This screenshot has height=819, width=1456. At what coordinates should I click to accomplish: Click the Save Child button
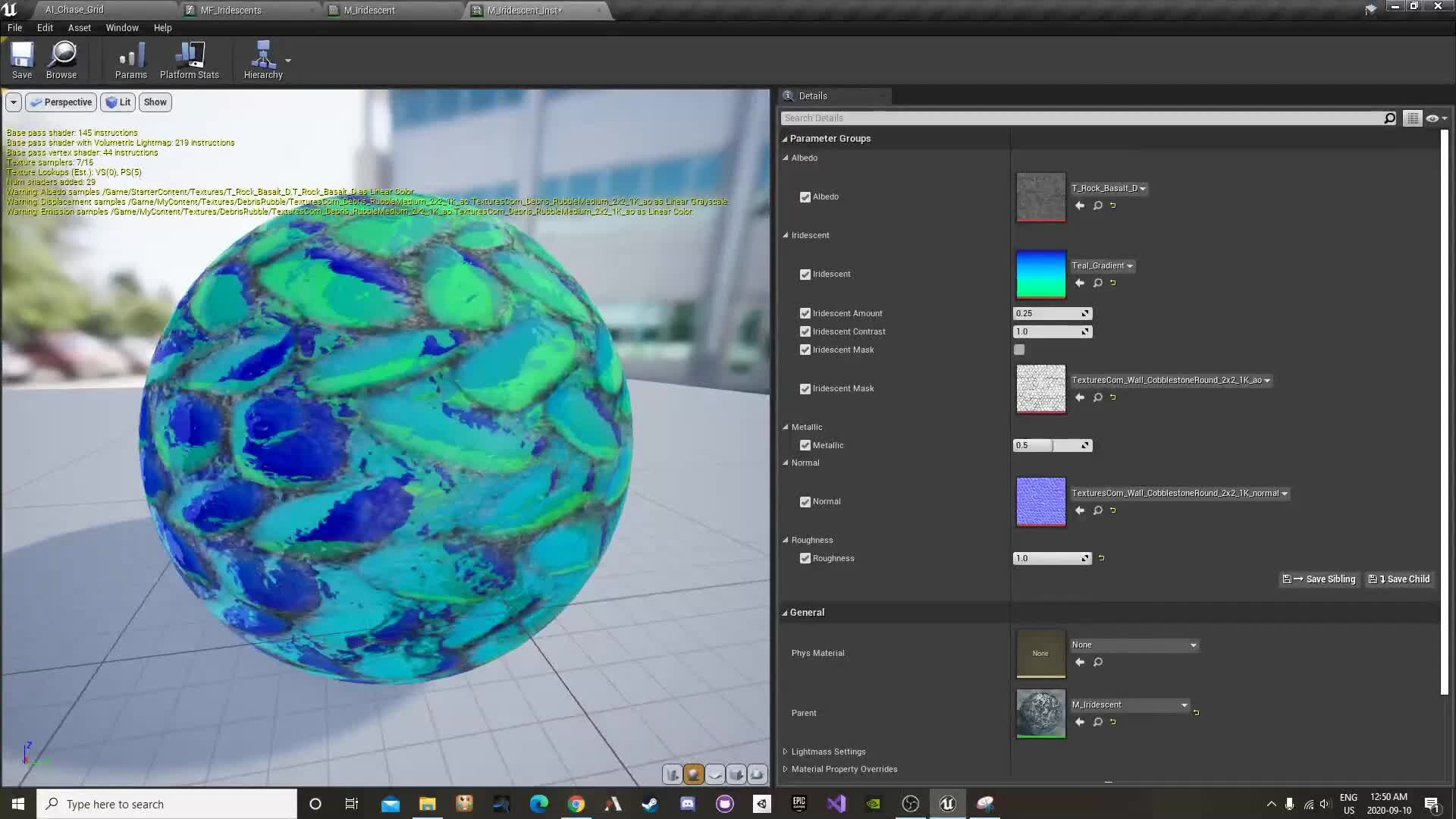[x=1399, y=579]
